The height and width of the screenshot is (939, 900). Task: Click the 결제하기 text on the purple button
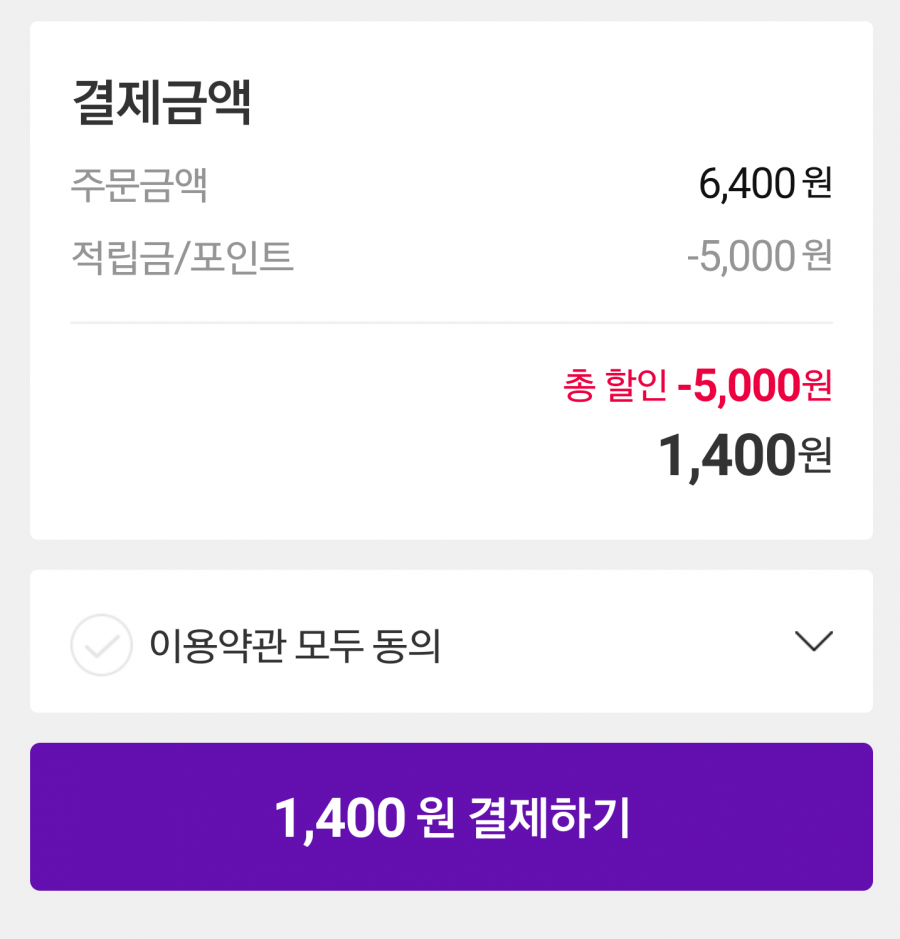549,817
